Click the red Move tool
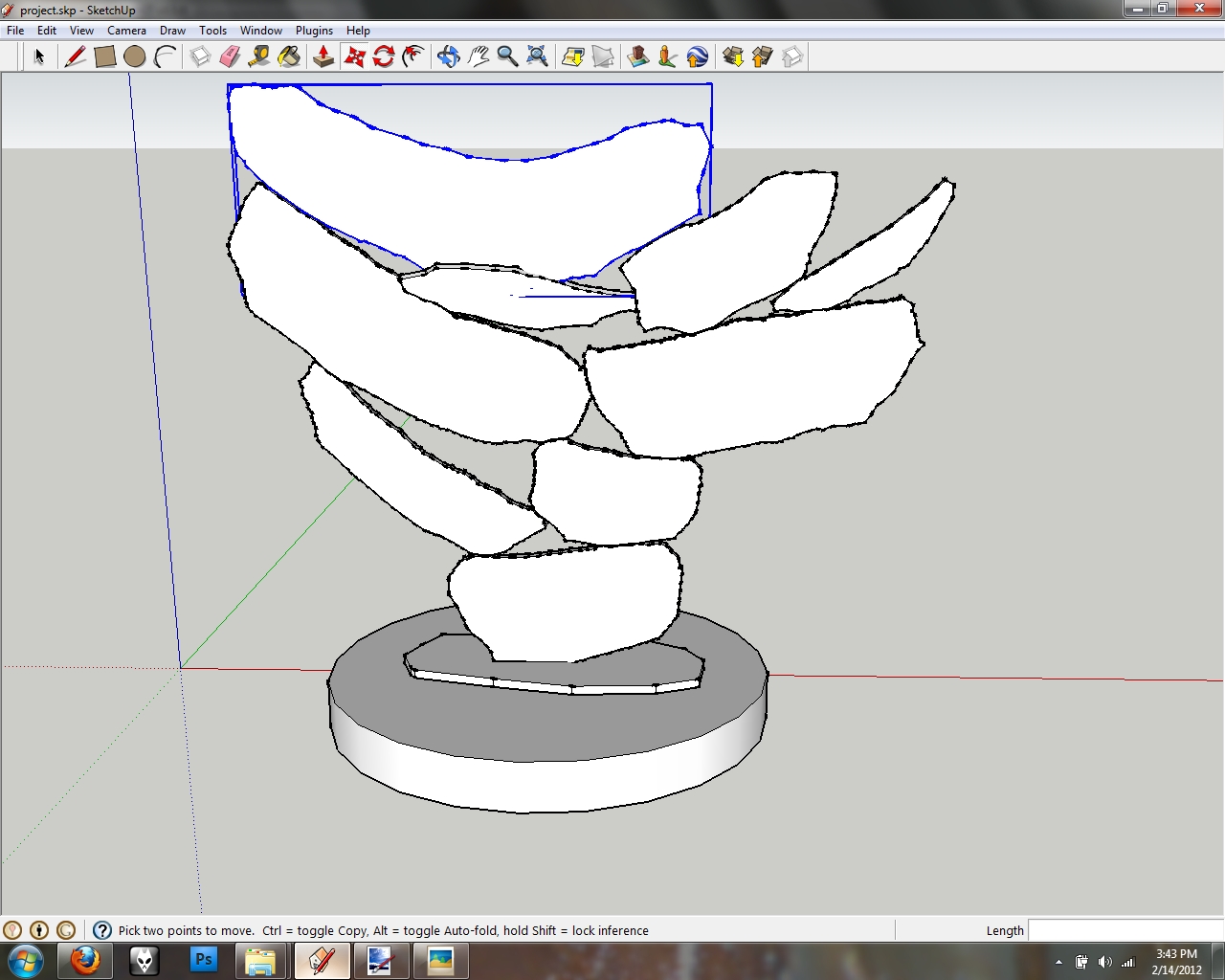The image size is (1225, 980). [354, 56]
